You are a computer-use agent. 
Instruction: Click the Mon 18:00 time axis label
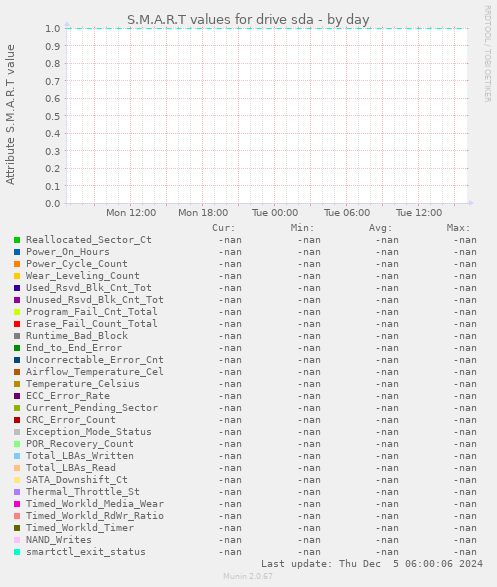tap(203, 213)
